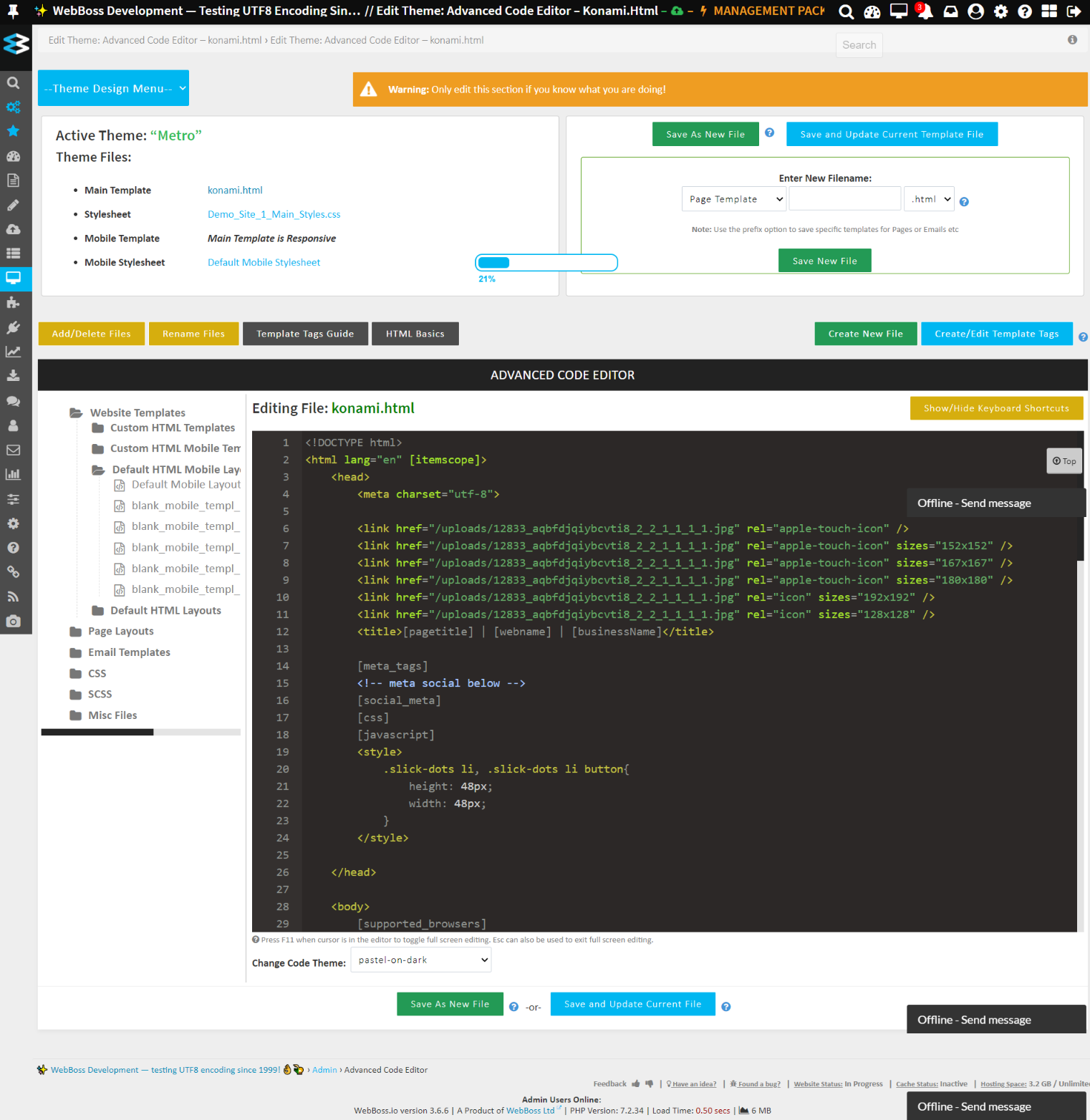1090x1120 pixels.
Task: Open the chat bubbles icon in sidebar
Action: coord(13,401)
